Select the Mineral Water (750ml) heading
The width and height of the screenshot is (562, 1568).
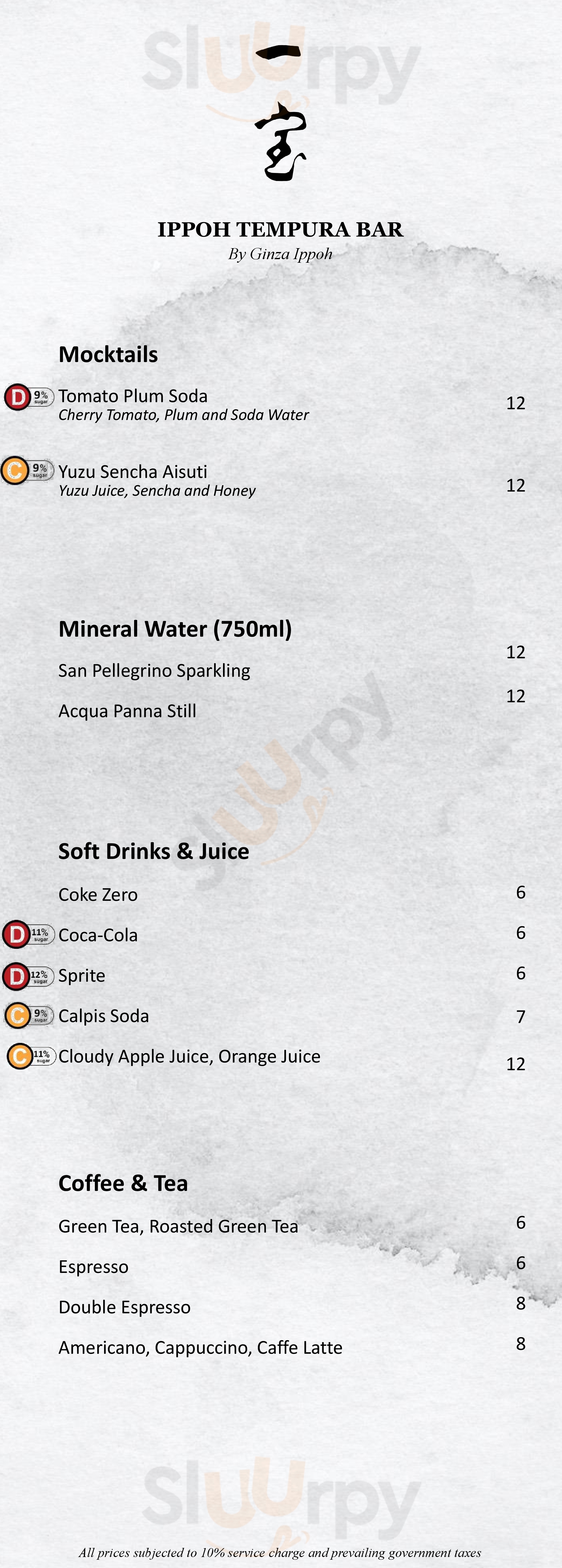pos(175,629)
